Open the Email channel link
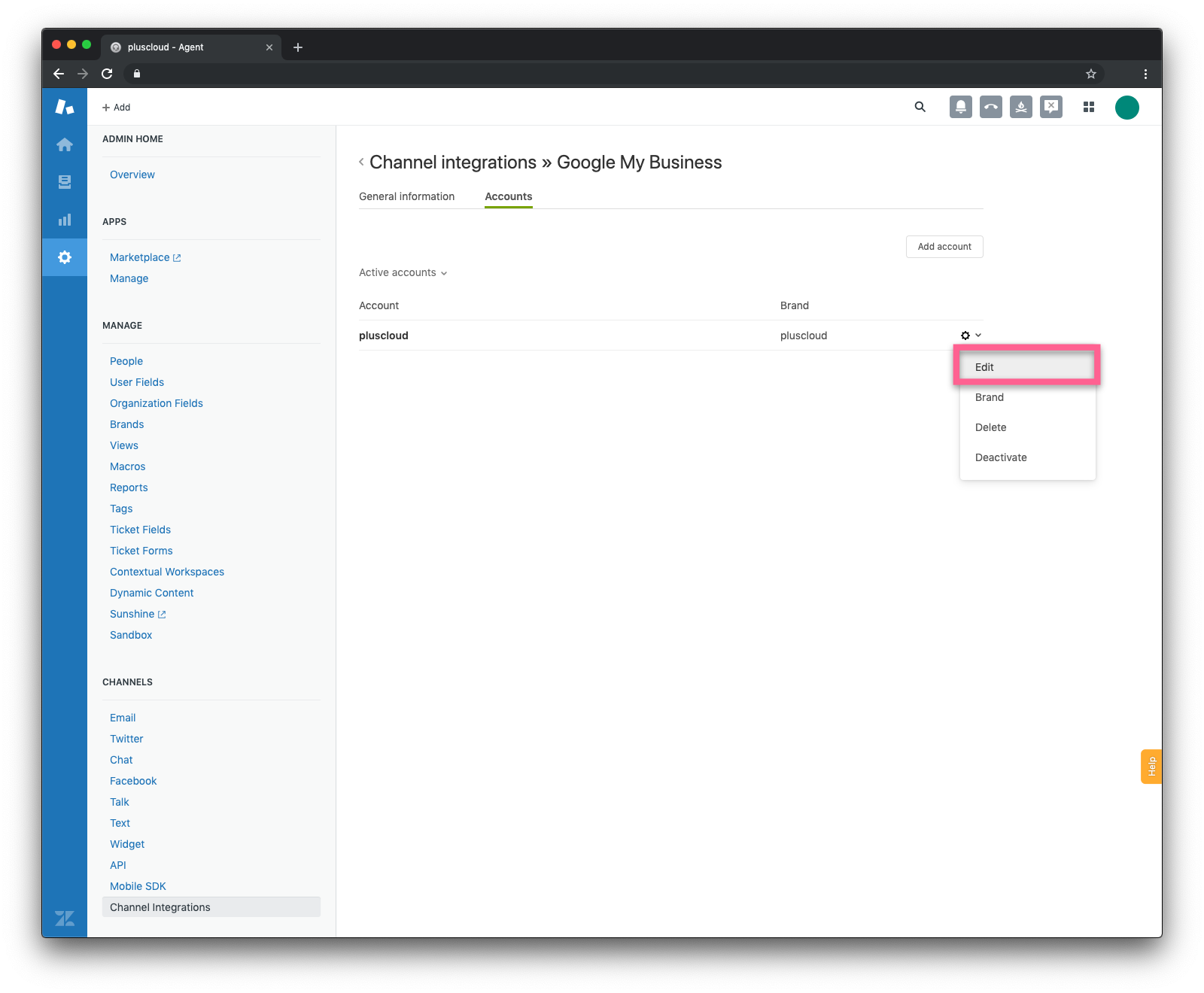The height and width of the screenshot is (993, 1204). click(123, 718)
